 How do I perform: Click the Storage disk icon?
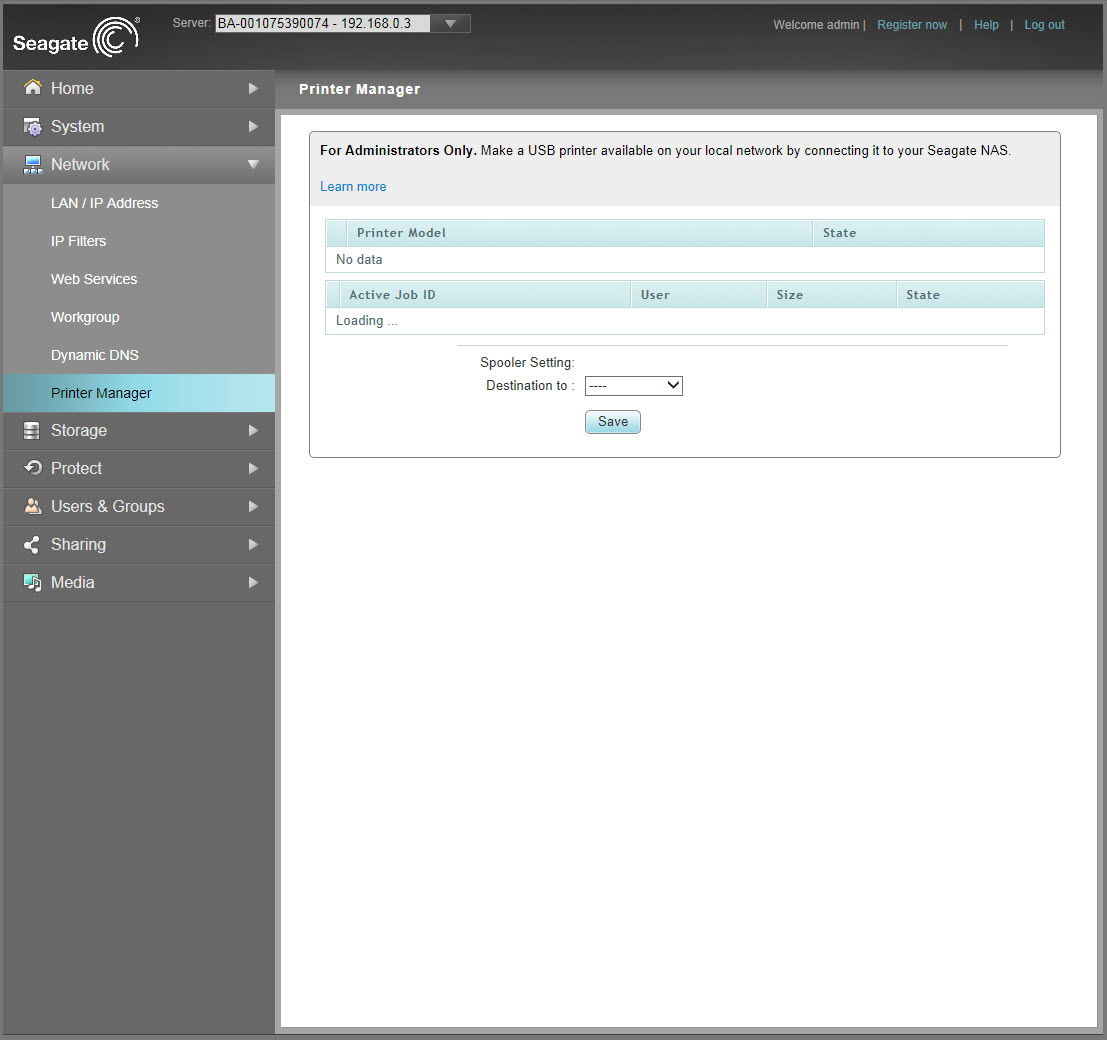[32, 431]
